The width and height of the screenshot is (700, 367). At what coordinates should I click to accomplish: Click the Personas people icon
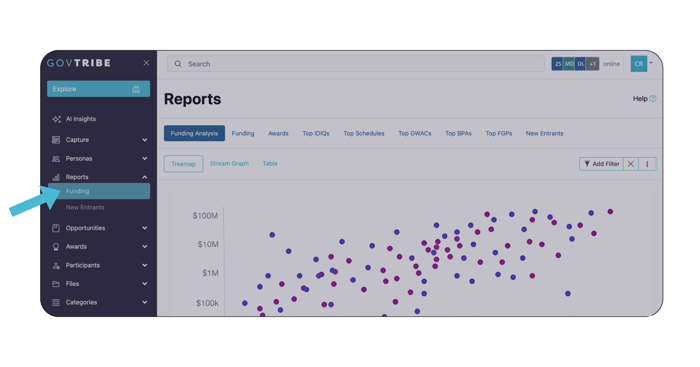pyautogui.click(x=56, y=158)
